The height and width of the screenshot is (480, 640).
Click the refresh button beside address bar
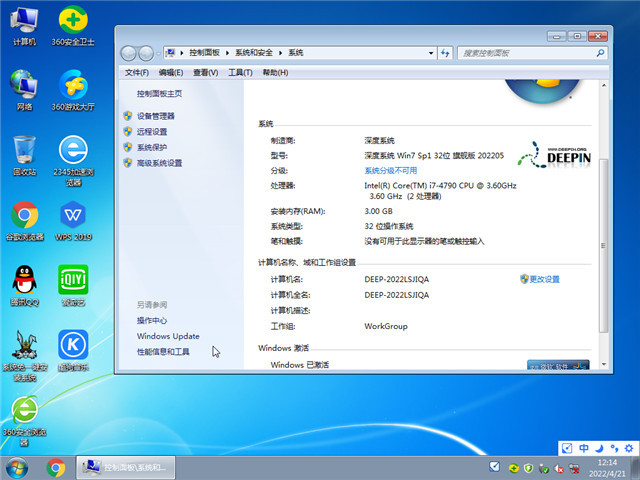tap(445, 53)
